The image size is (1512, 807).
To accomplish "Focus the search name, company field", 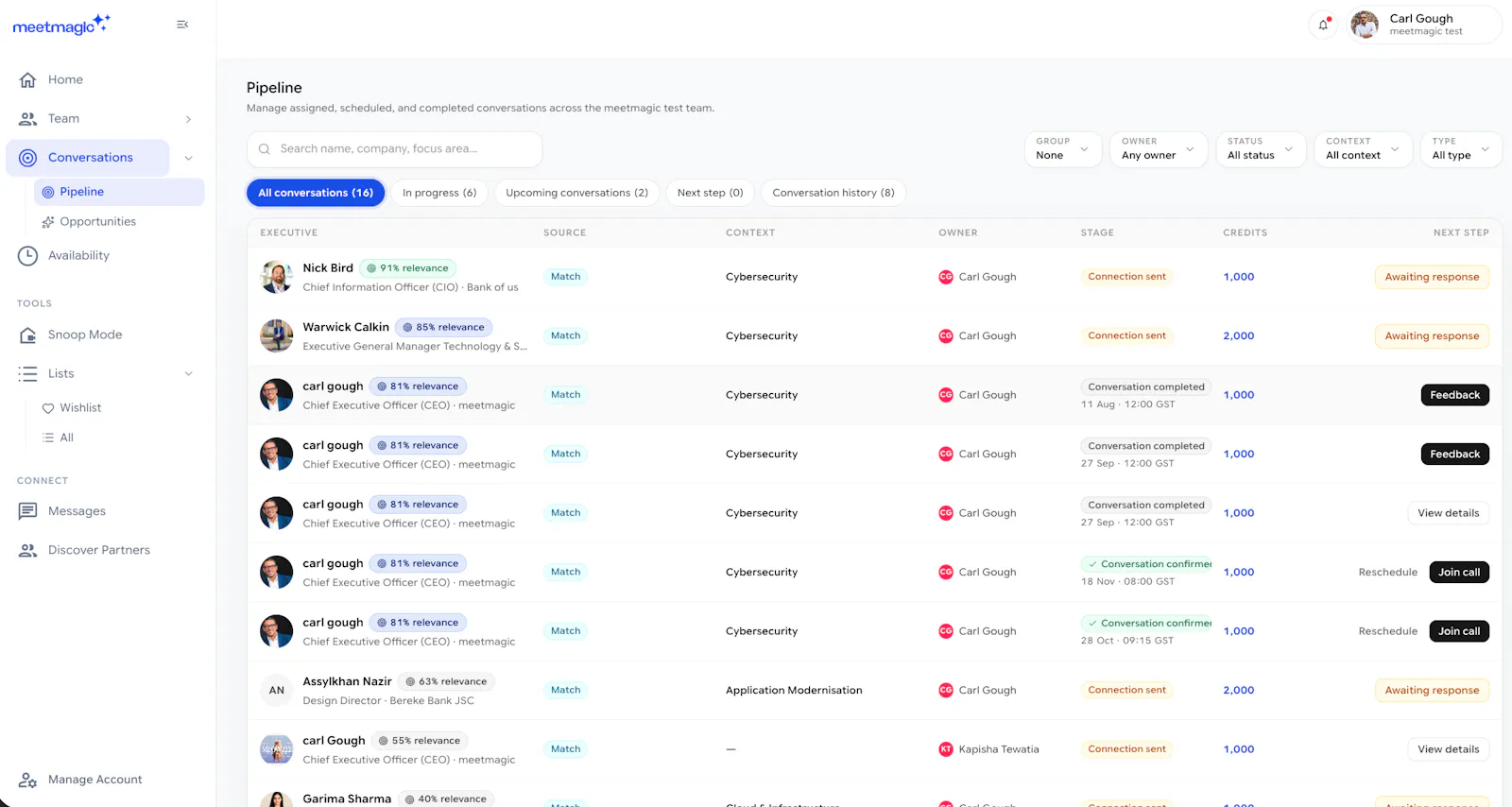I will click(x=394, y=149).
